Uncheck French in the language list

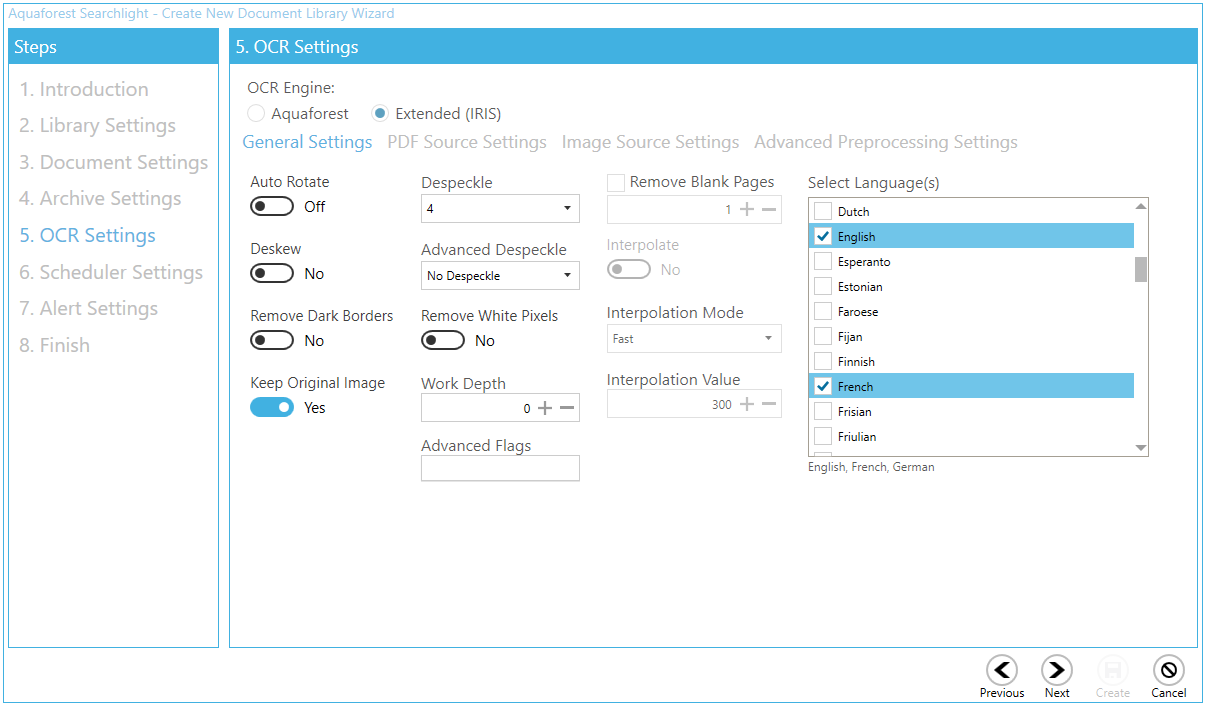pos(823,387)
